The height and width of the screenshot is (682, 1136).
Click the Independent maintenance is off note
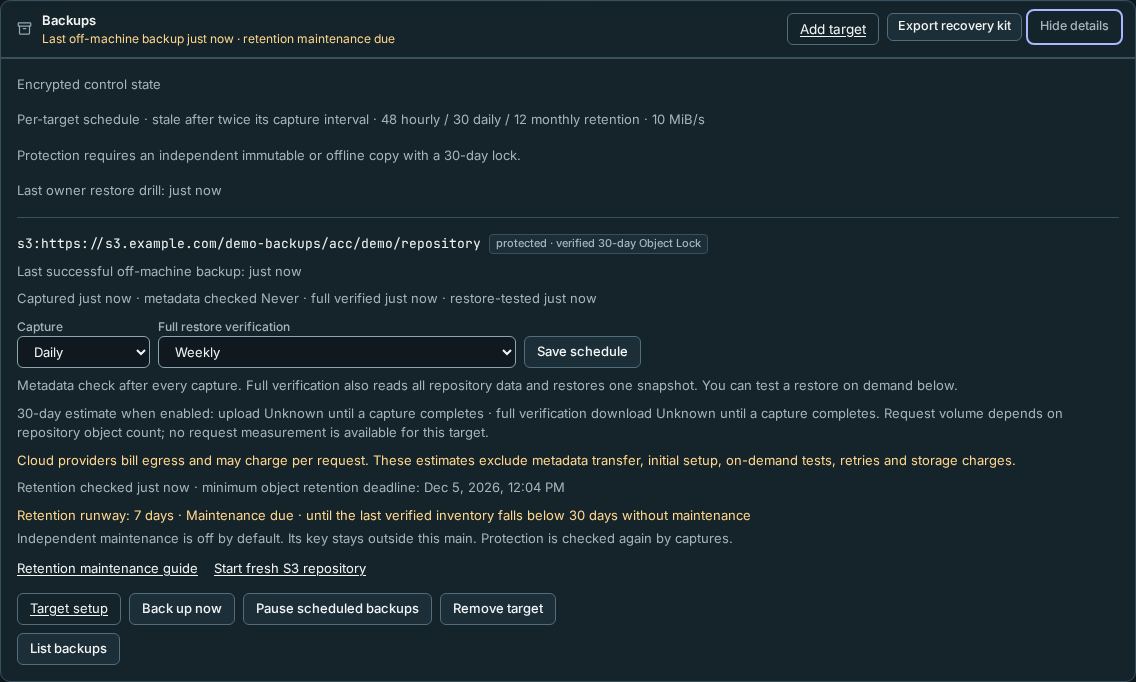[x=375, y=538]
